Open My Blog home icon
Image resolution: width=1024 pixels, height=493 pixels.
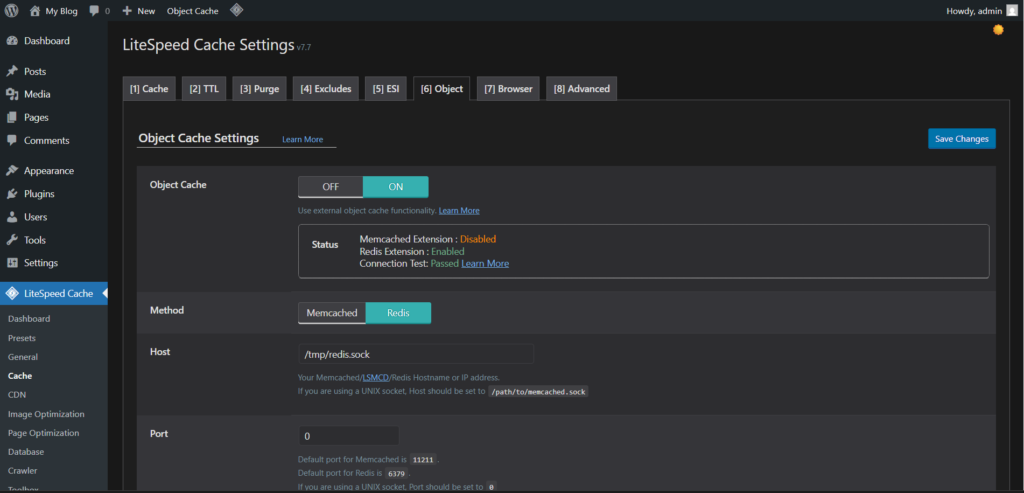pyautogui.click(x=35, y=10)
